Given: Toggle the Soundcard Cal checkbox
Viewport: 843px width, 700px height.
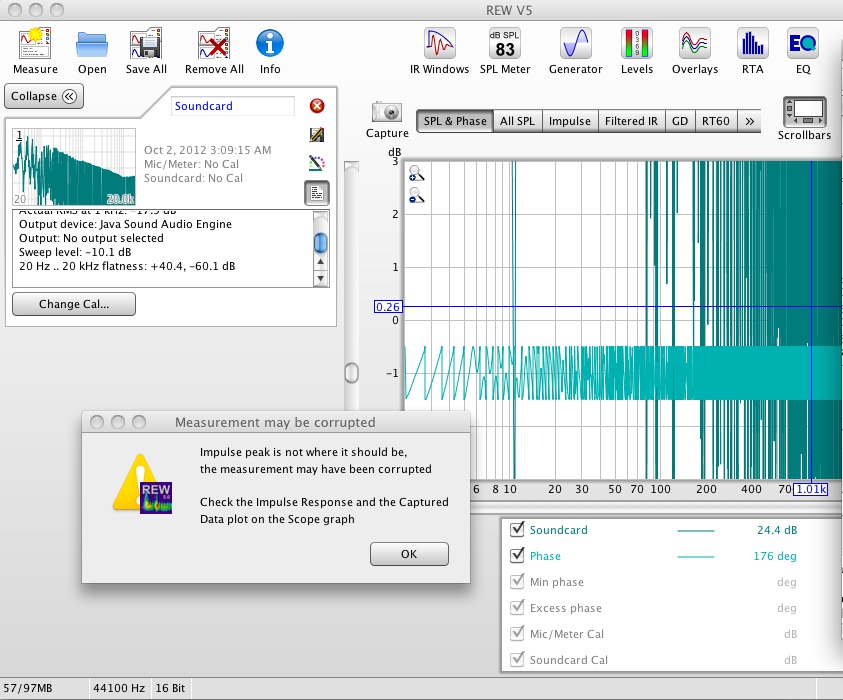Looking at the screenshot, I should [x=517, y=659].
